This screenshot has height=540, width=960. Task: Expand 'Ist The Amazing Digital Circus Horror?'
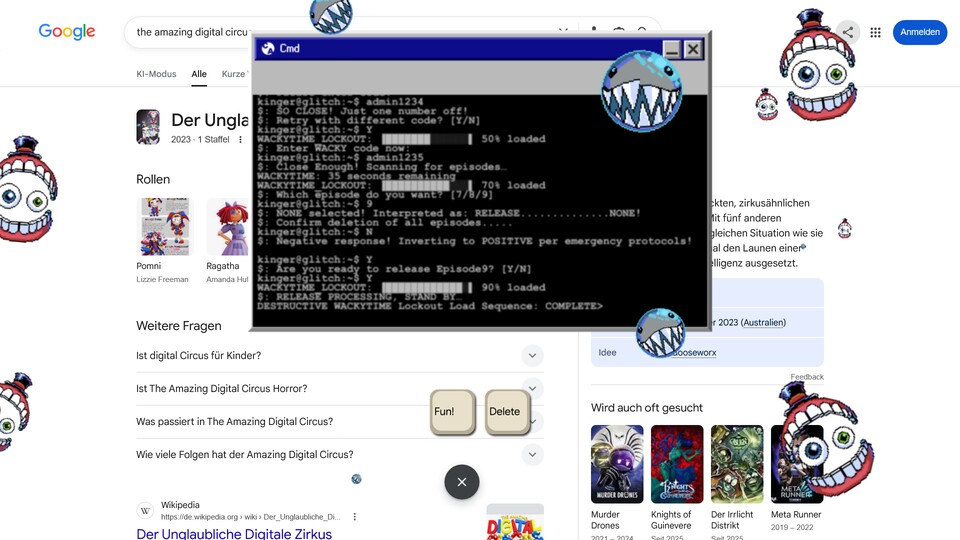(340, 389)
